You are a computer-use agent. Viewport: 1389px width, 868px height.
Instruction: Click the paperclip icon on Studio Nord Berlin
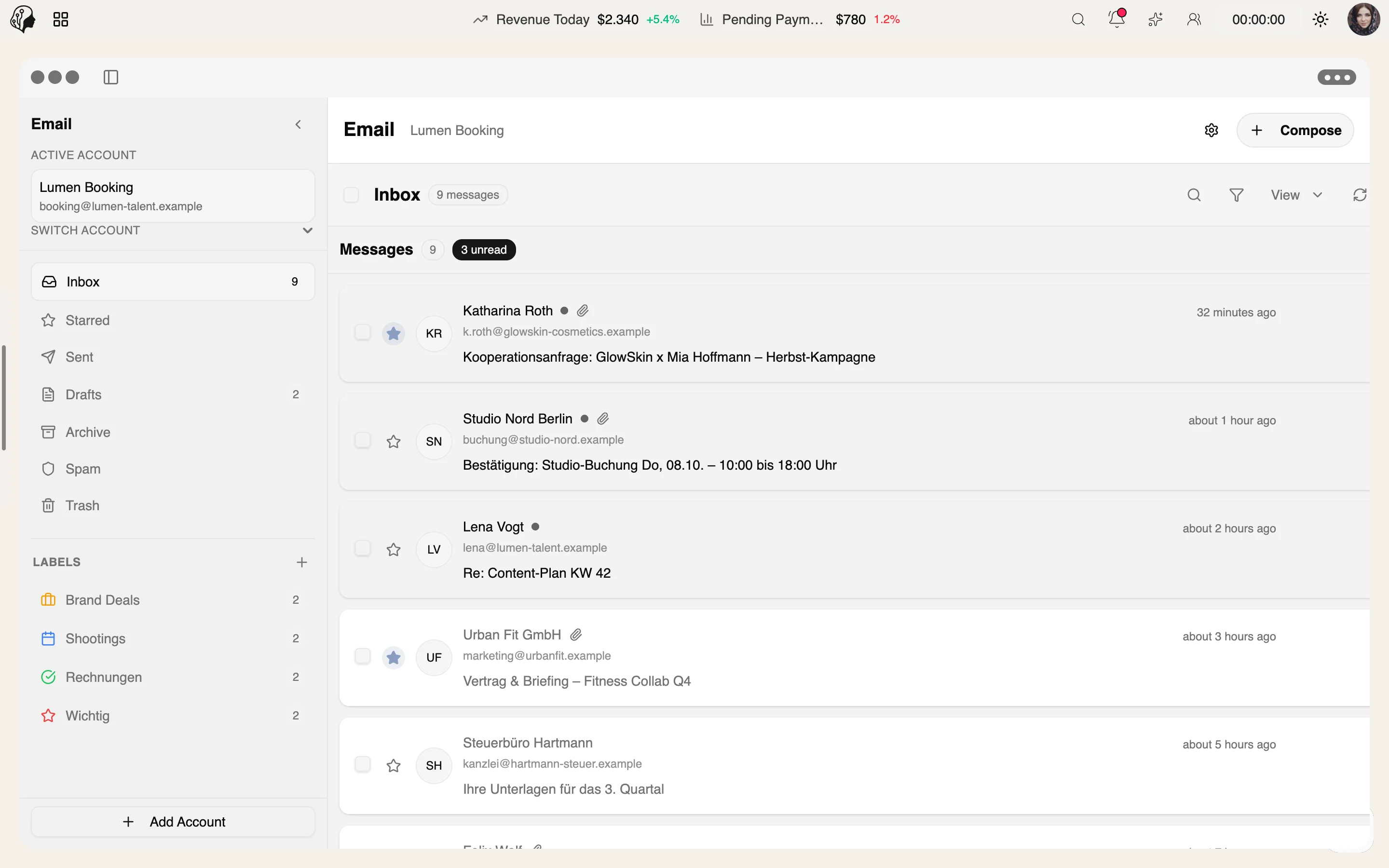point(603,419)
